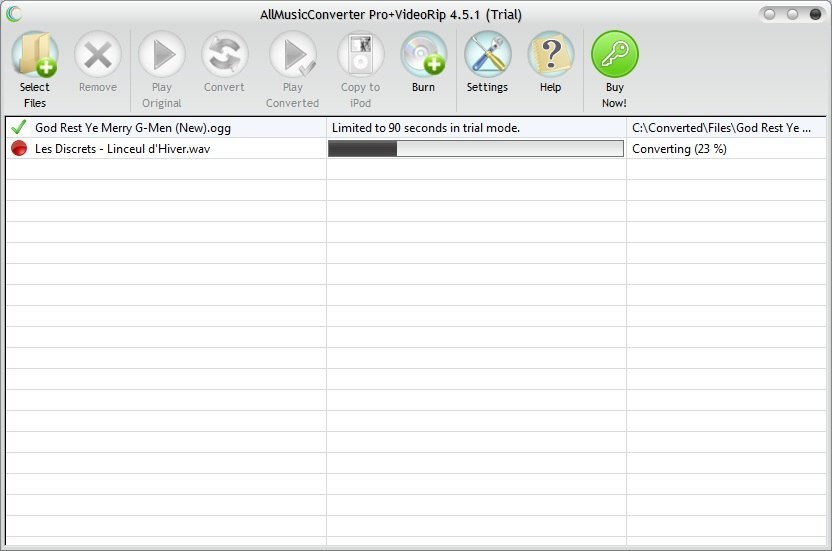The width and height of the screenshot is (832, 551).
Task: Open the Select Files folder icon
Action: [x=35, y=55]
